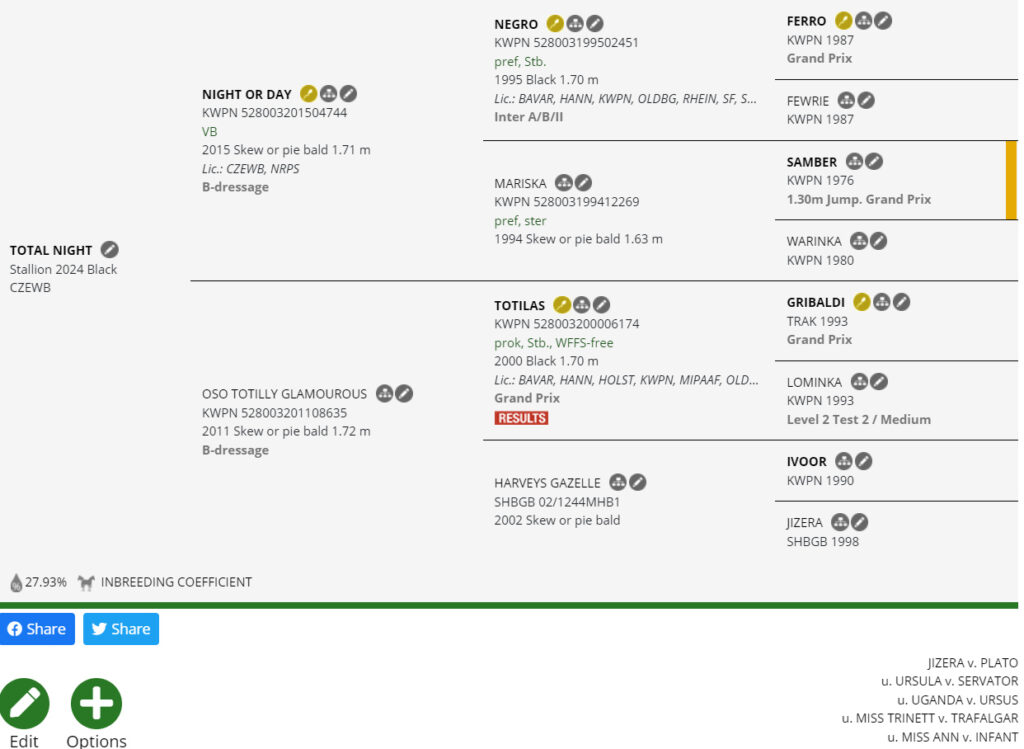
Task: Click the SAMBER horse name
Action: 811,161
